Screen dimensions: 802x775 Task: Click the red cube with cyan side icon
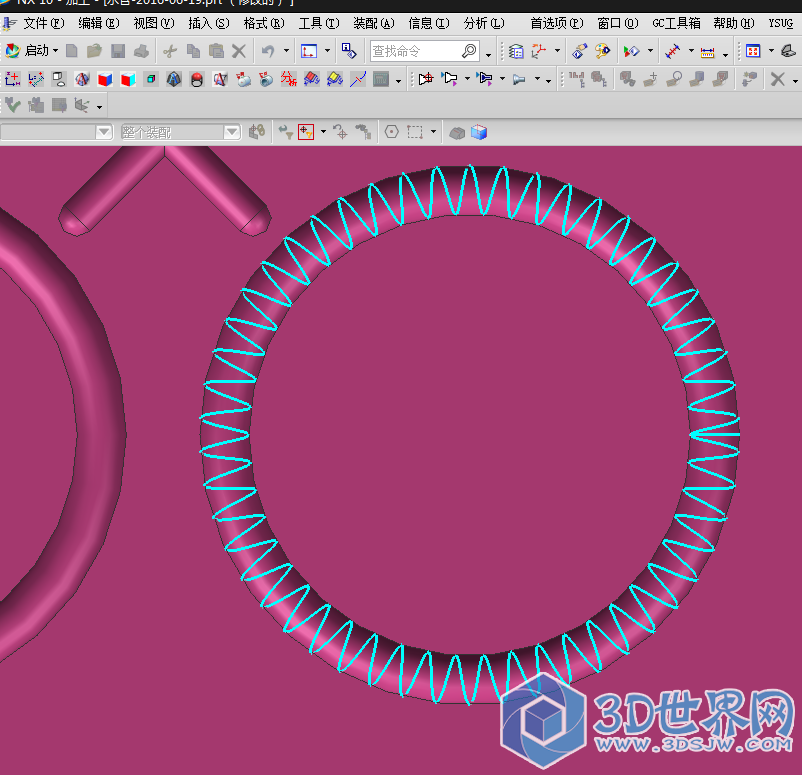128,79
